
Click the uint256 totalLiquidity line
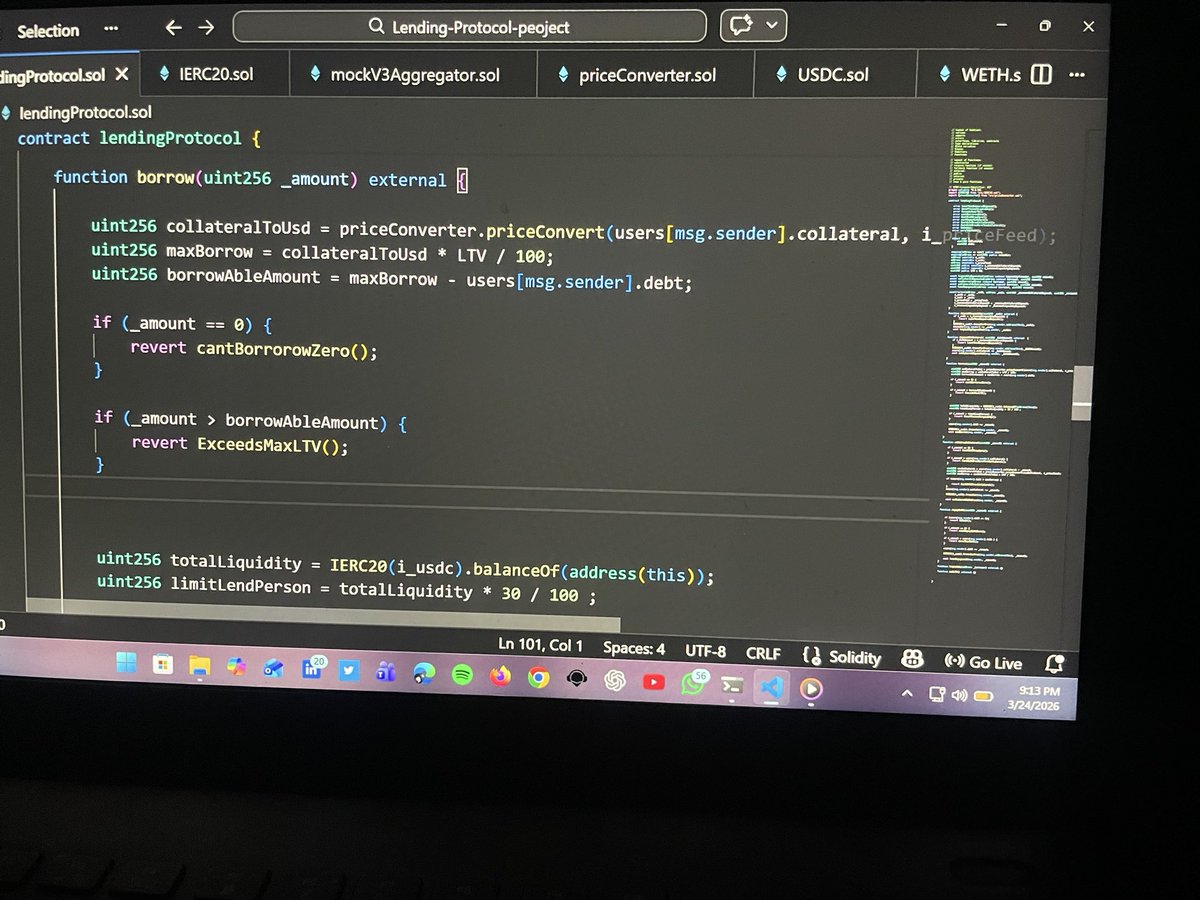tap(405, 569)
